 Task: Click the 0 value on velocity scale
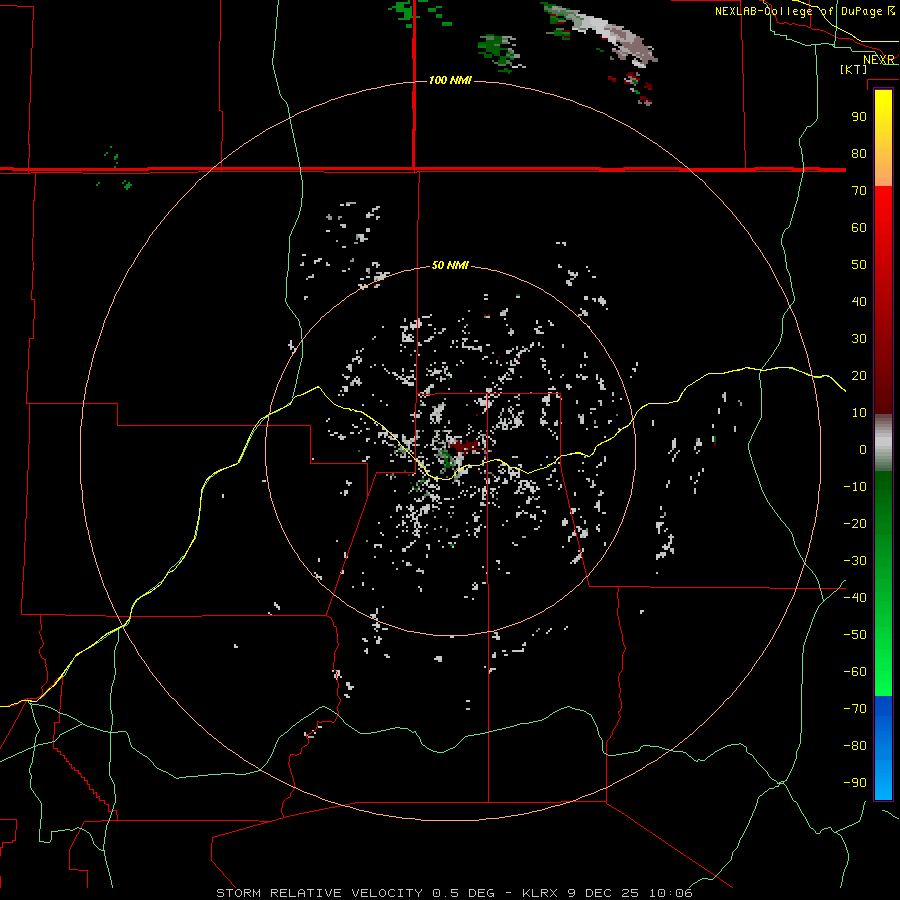[x=863, y=450]
